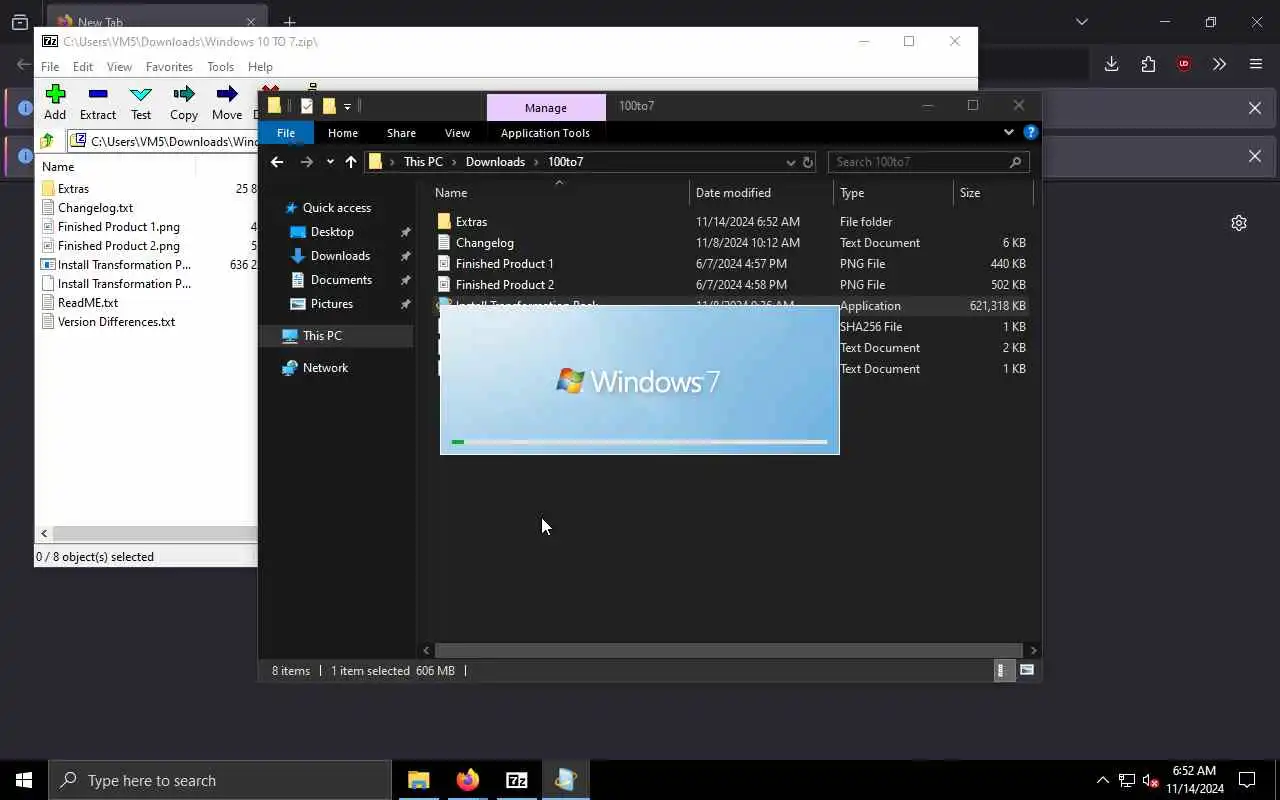Click the Manage contextual tab
The image size is (1280, 800).
coord(546,107)
